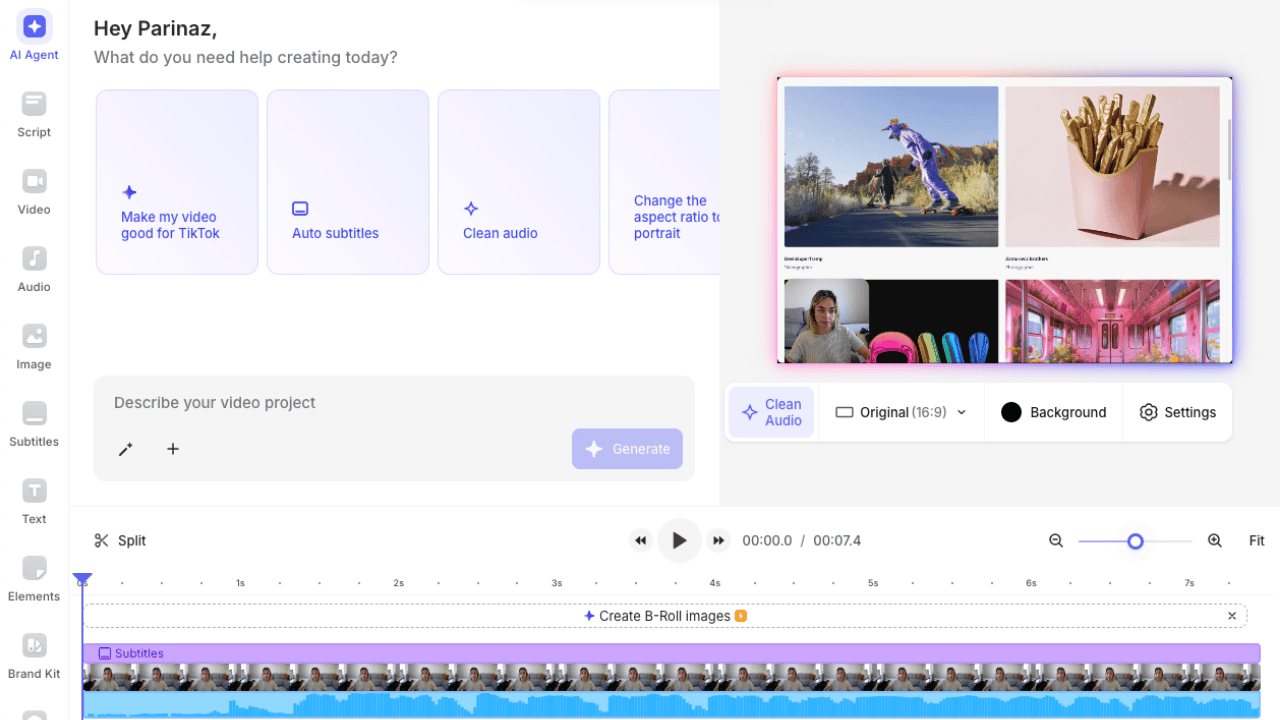Open Brand Kit from the sidebar
The image size is (1280, 720).
pyautogui.click(x=33, y=655)
